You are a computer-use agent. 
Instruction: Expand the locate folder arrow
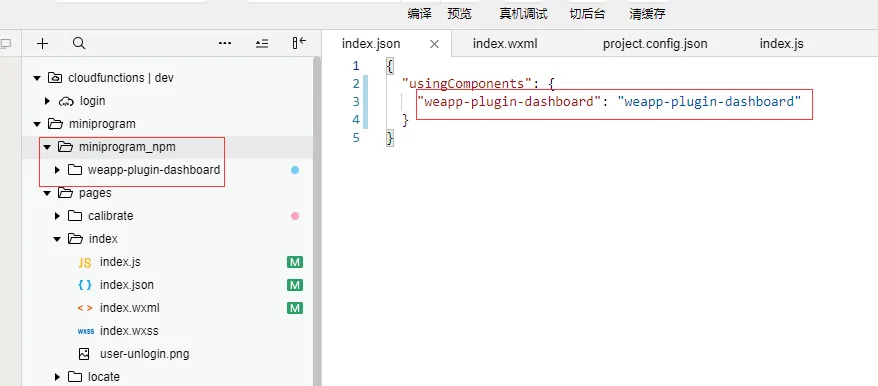coord(57,377)
